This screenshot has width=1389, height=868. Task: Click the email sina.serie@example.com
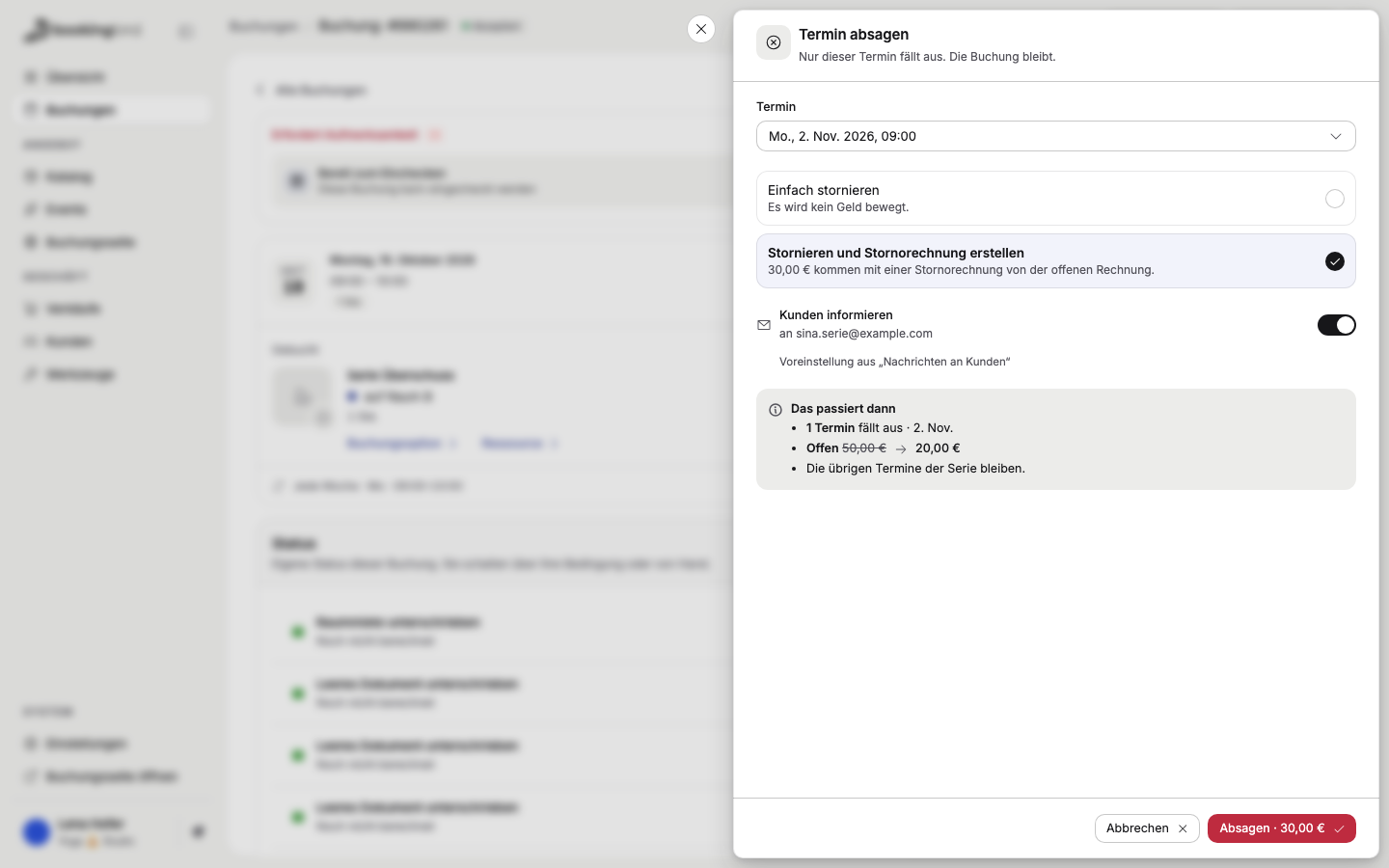(864, 334)
